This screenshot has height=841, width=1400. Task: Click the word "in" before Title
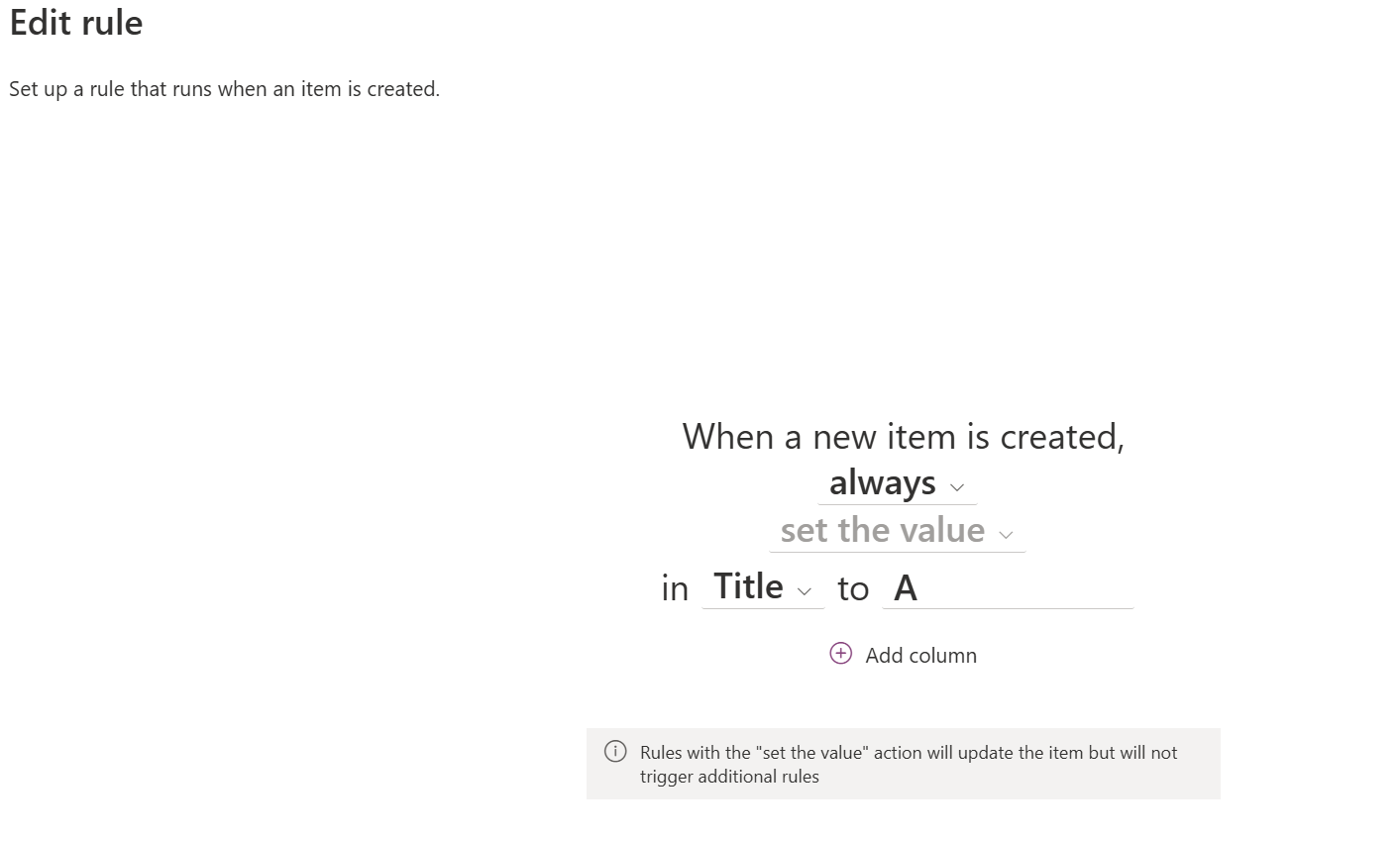(x=675, y=588)
